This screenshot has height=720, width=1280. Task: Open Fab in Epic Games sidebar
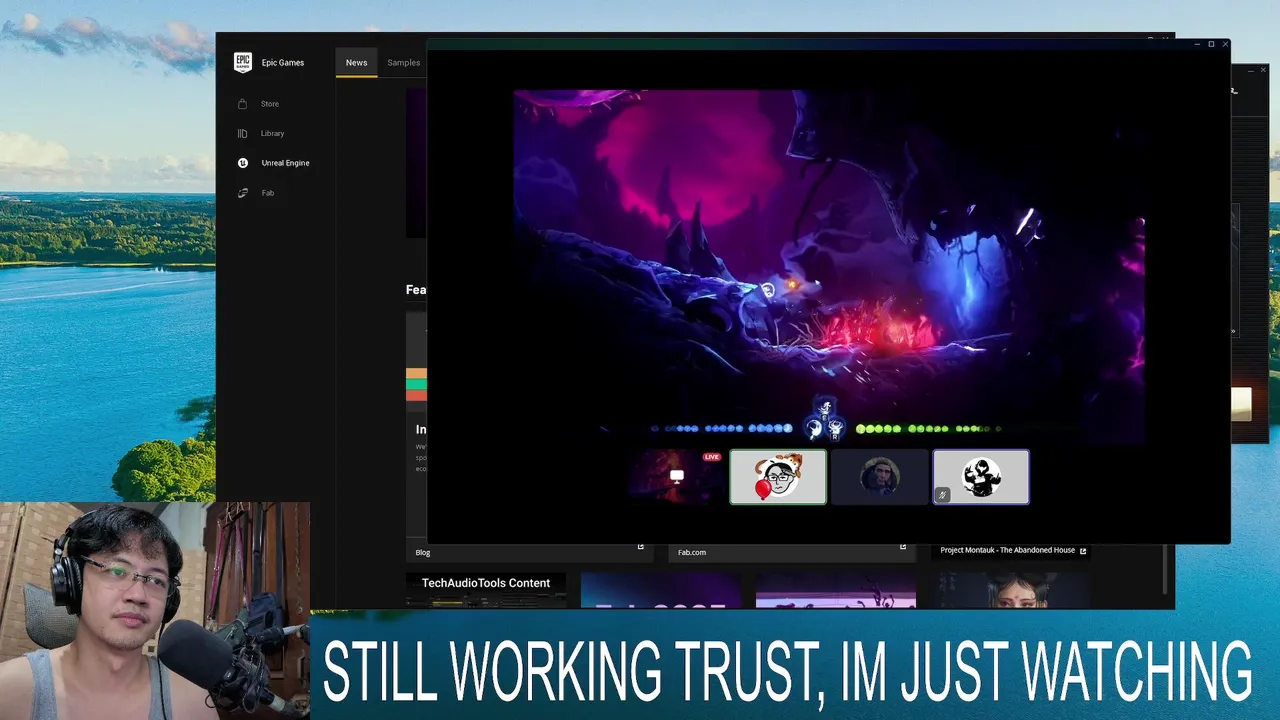coord(257,193)
